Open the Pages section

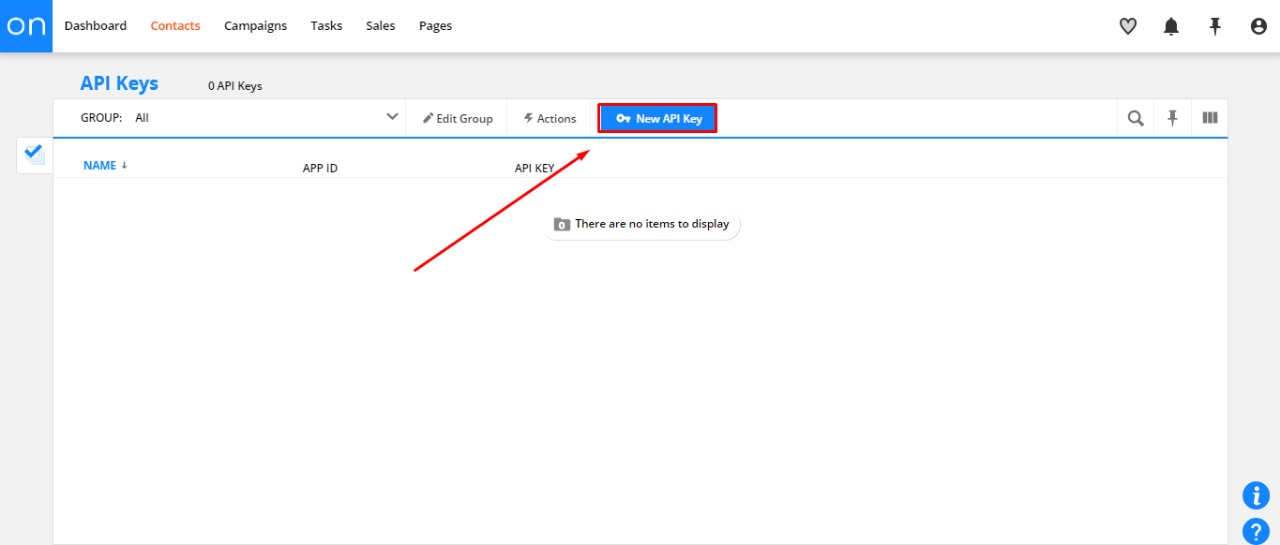click(435, 26)
